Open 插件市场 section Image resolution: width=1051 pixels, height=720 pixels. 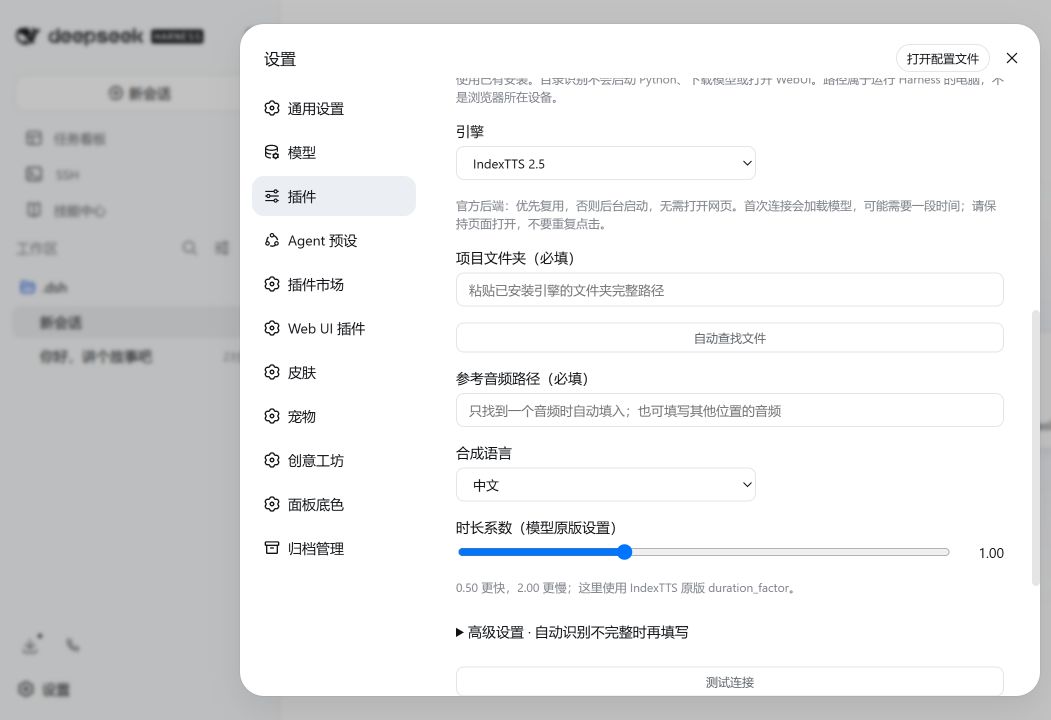point(334,284)
